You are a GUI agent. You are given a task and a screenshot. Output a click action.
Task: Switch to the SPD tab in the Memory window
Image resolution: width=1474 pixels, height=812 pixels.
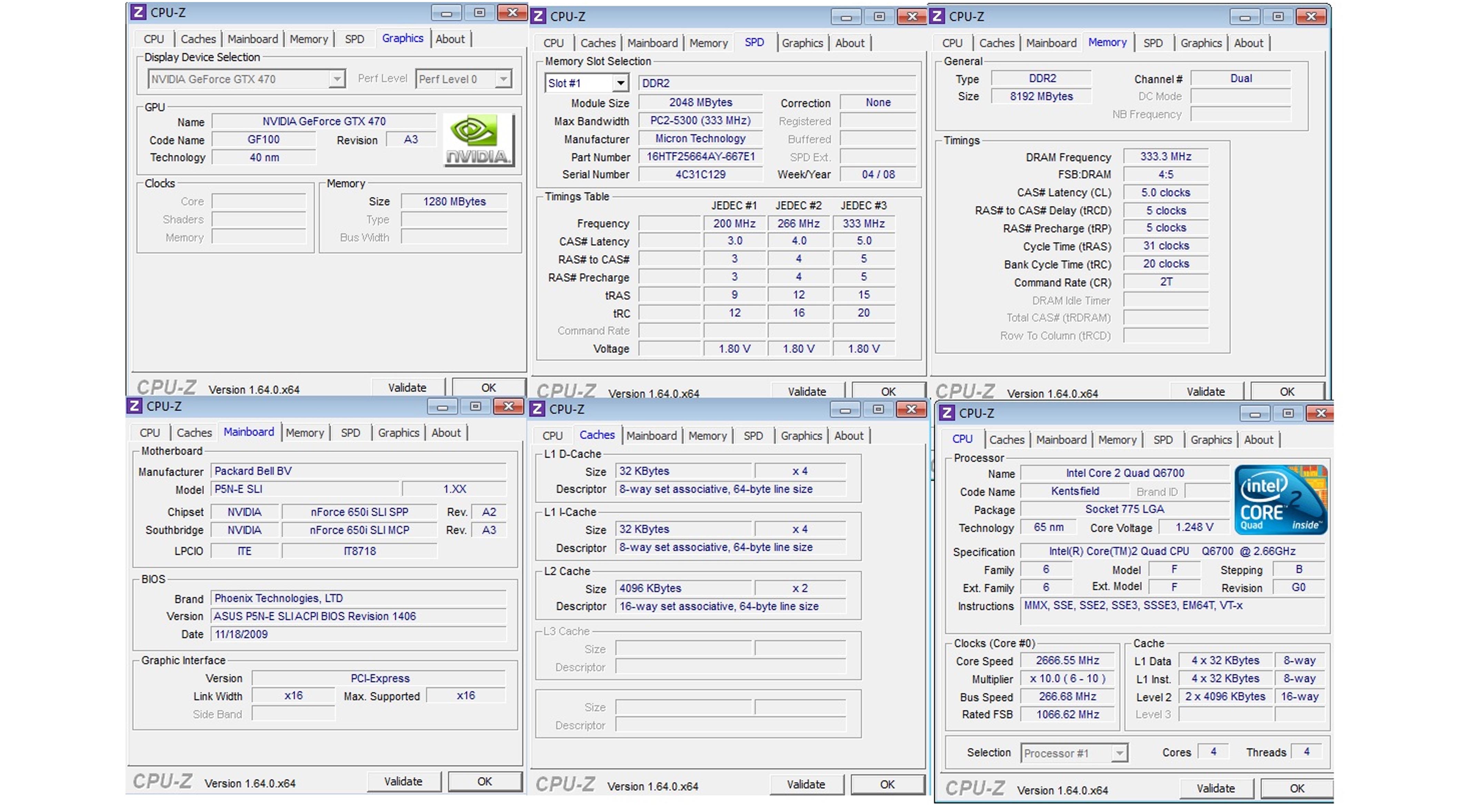tap(1152, 43)
